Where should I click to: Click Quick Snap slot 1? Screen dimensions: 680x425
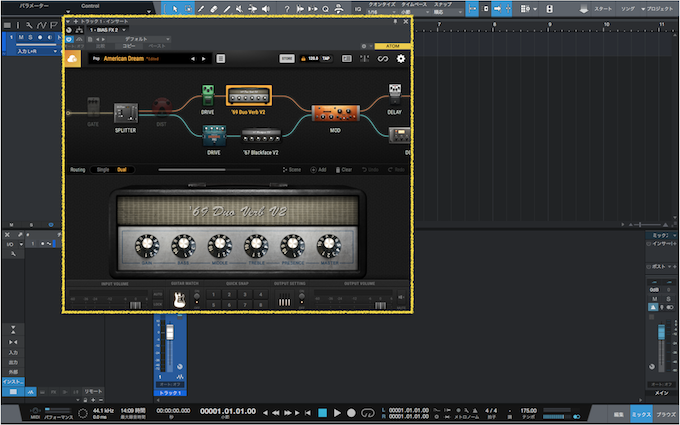click(213, 294)
